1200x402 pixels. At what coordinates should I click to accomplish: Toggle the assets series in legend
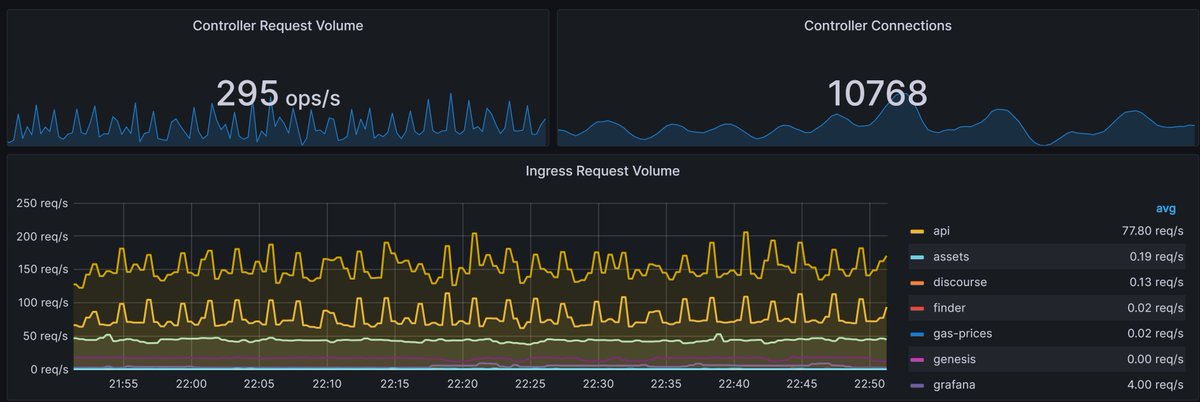point(950,257)
